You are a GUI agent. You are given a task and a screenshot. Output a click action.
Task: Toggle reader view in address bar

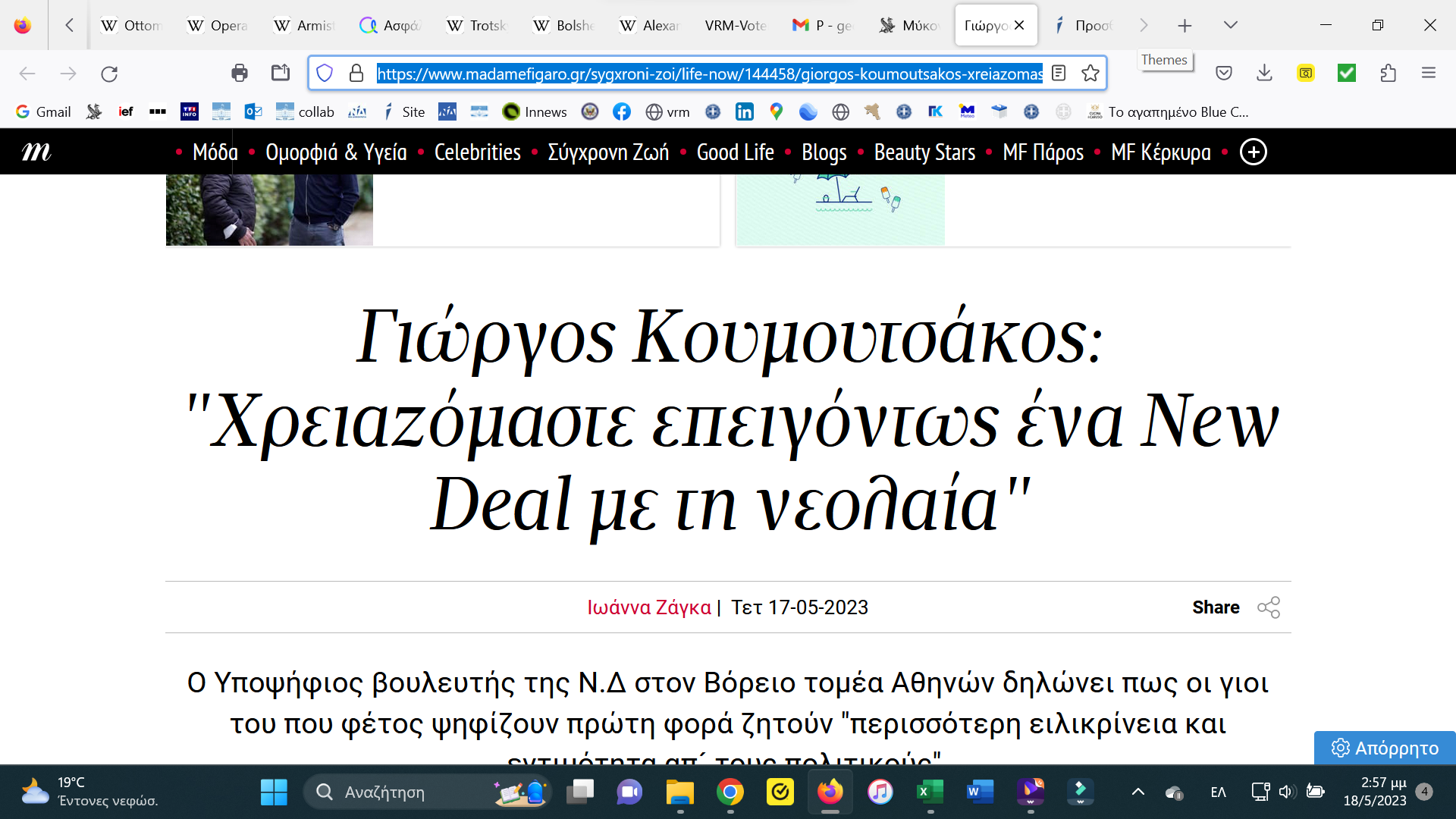point(1059,73)
